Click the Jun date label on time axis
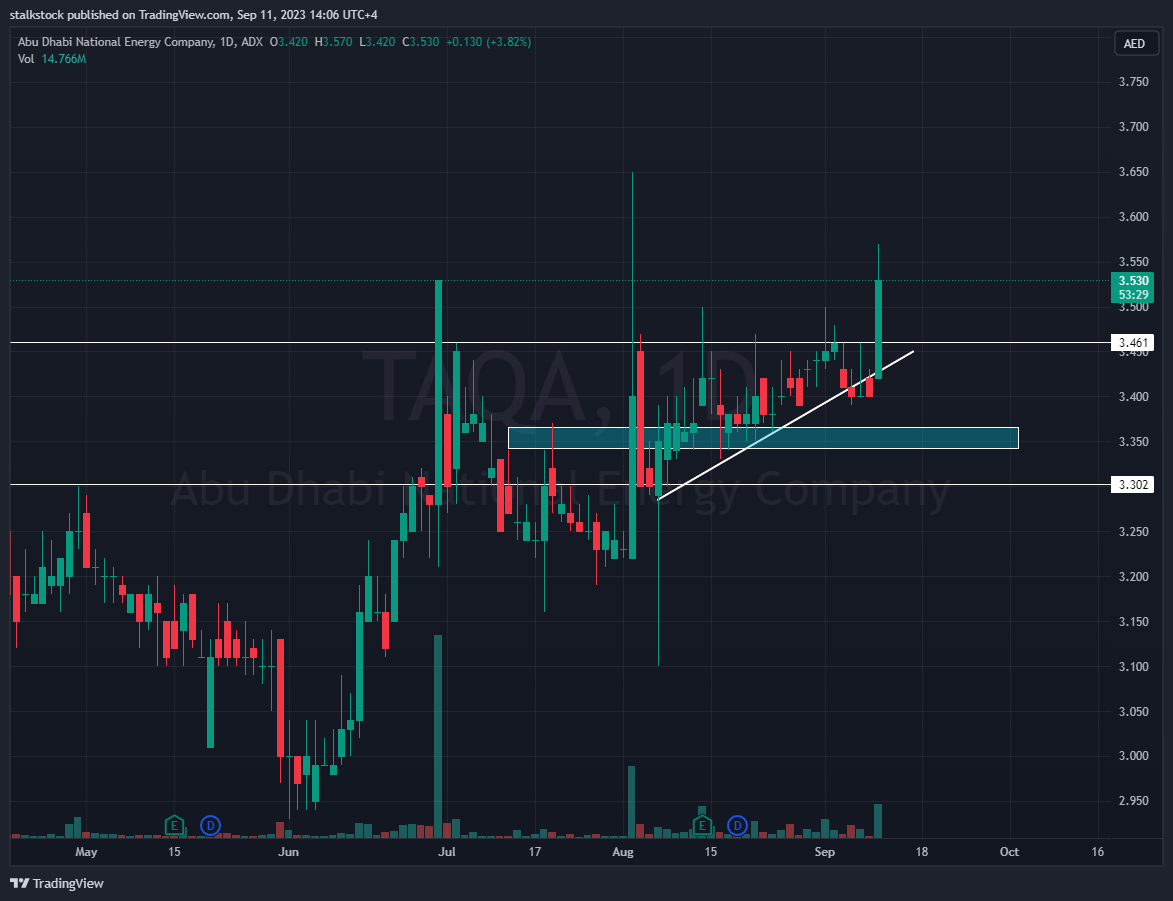 click(288, 852)
